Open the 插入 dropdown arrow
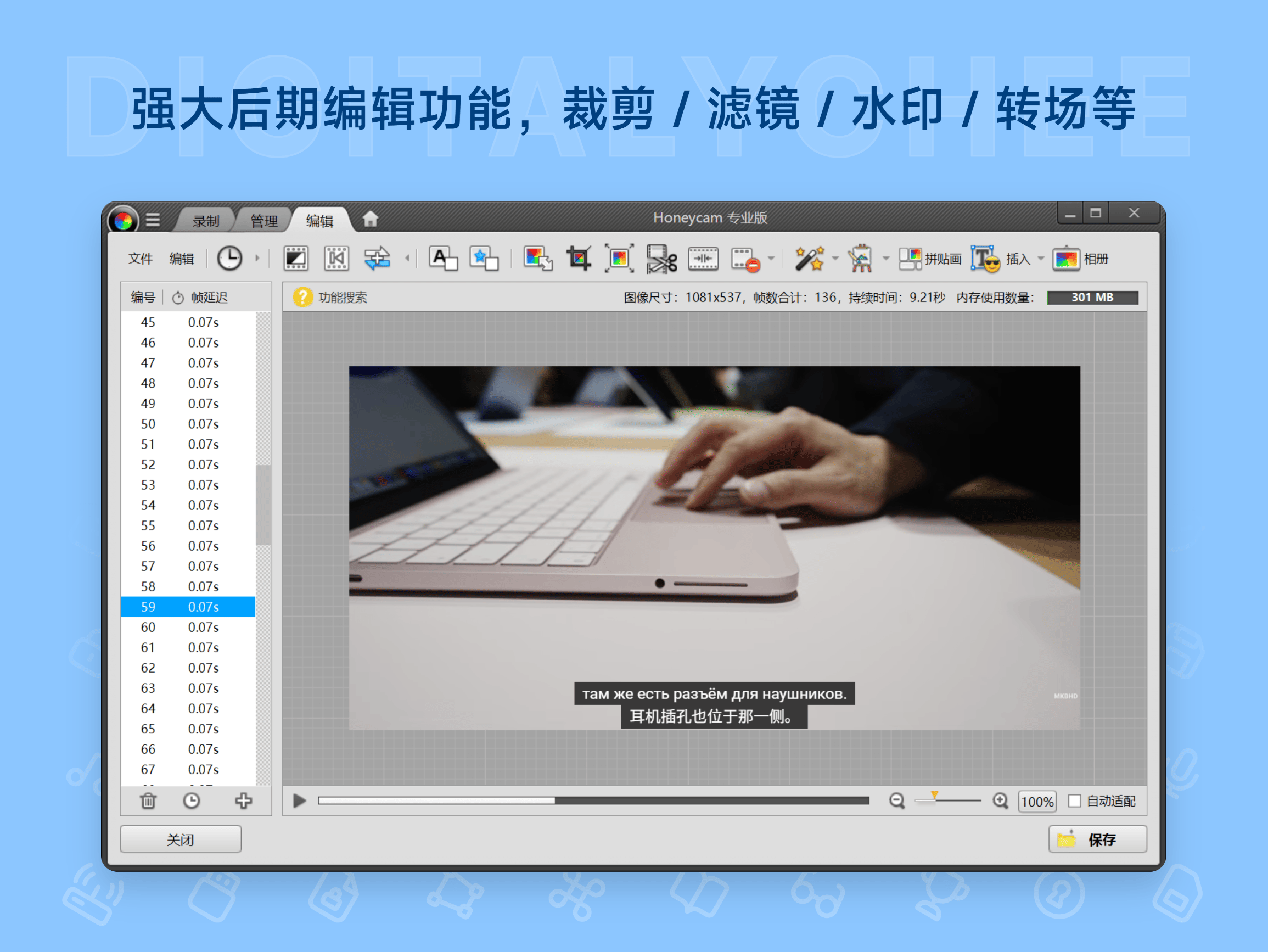1268x952 pixels. pyautogui.click(x=1041, y=259)
